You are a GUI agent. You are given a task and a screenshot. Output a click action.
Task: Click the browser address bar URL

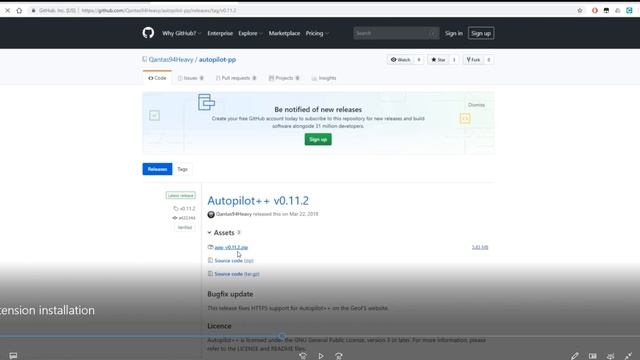tap(159, 11)
